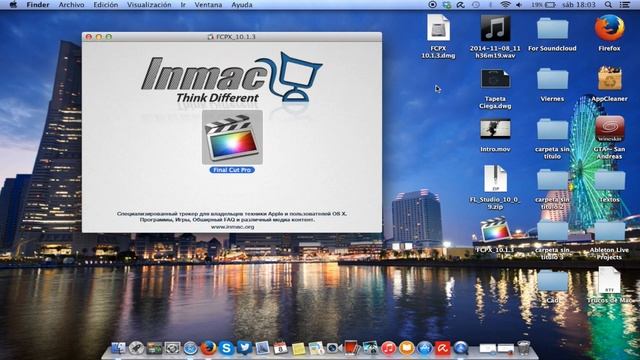This screenshot has height=360, width=640.
Task: Open the Apple menu
Action: pos(13,5)
